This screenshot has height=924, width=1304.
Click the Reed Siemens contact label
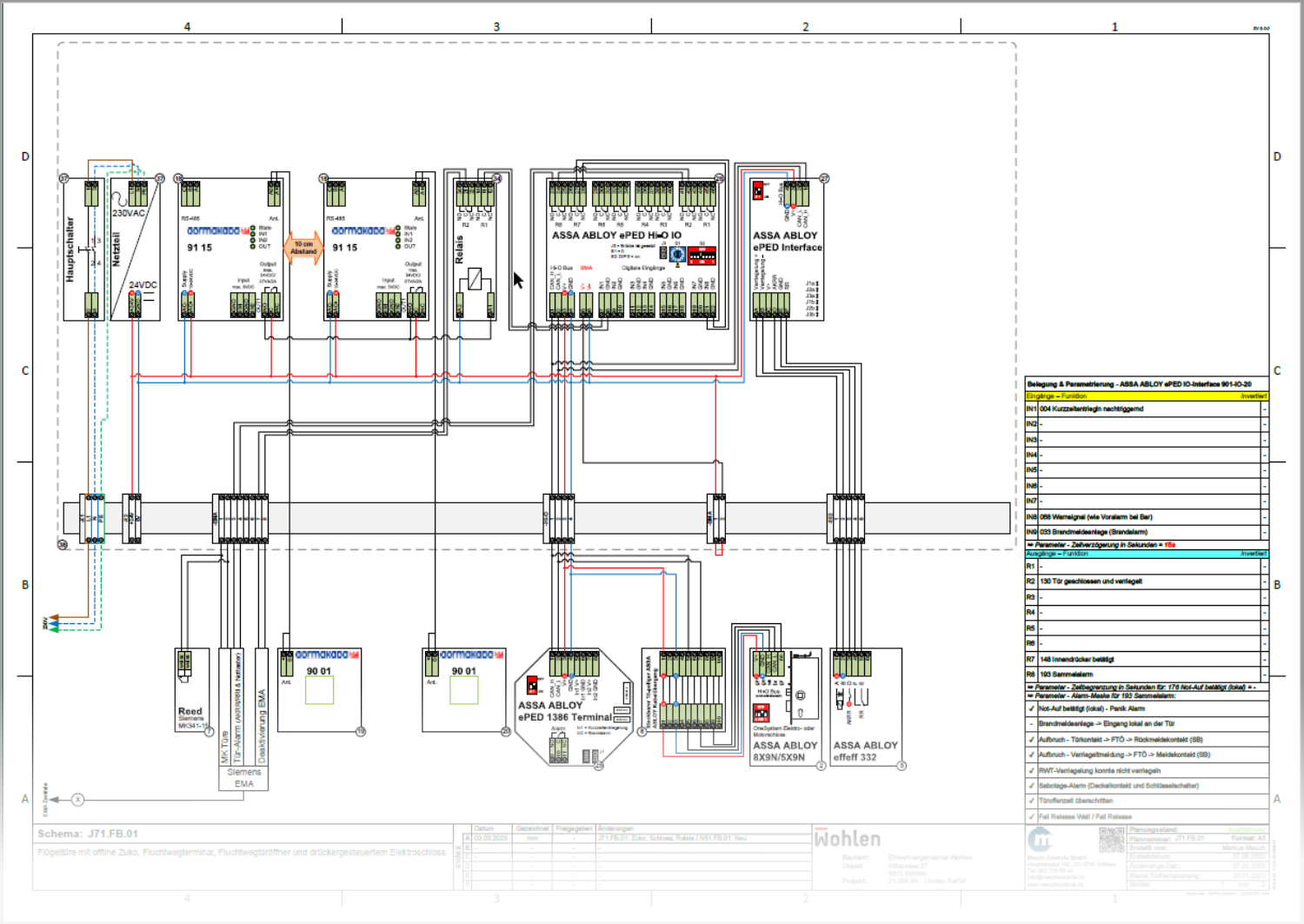pyautogui.click(x=191, y=717)
